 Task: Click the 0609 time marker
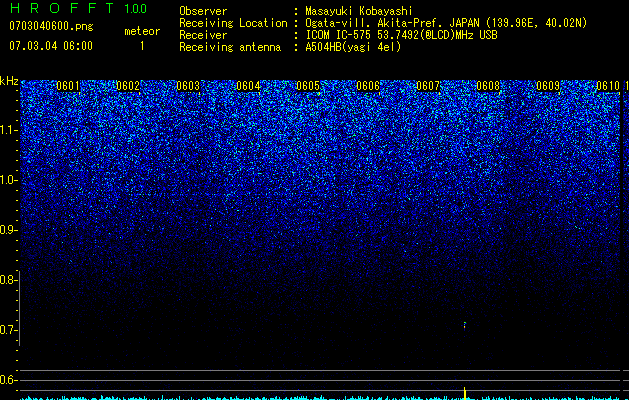pos(548,86)
